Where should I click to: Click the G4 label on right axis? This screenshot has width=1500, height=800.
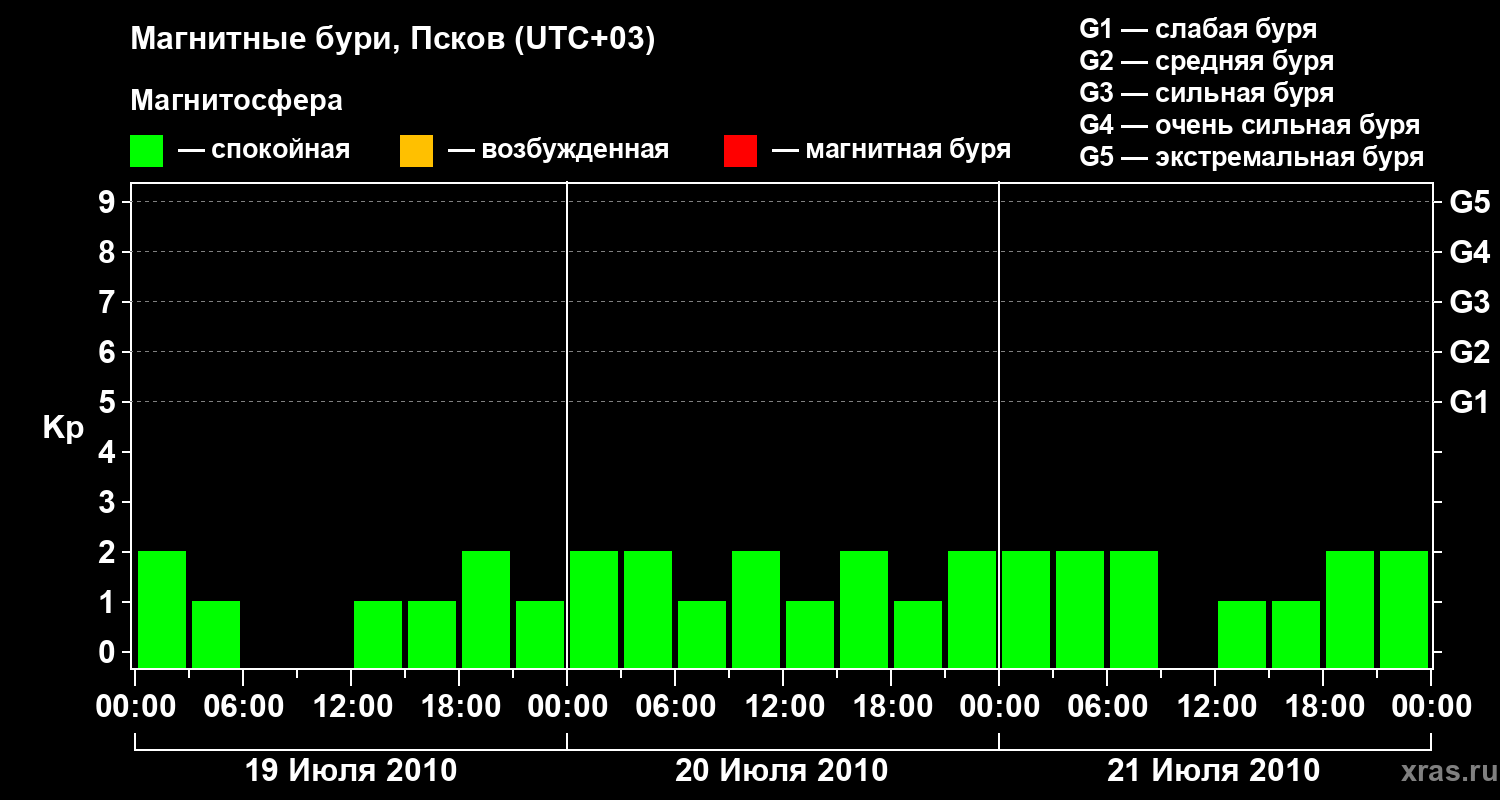point(1470,252)
